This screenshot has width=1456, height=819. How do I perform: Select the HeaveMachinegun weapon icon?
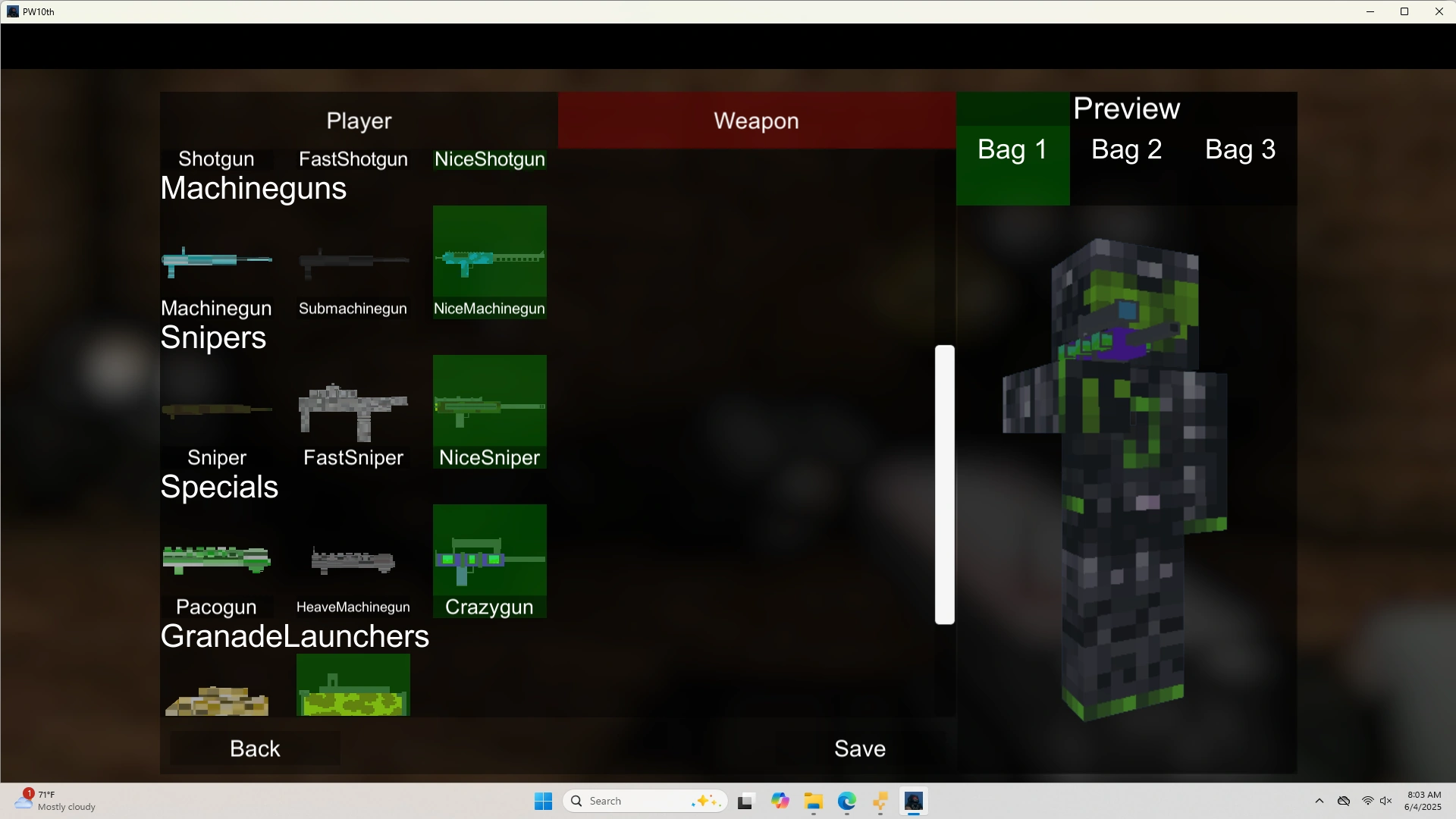(x=353, y=561)
